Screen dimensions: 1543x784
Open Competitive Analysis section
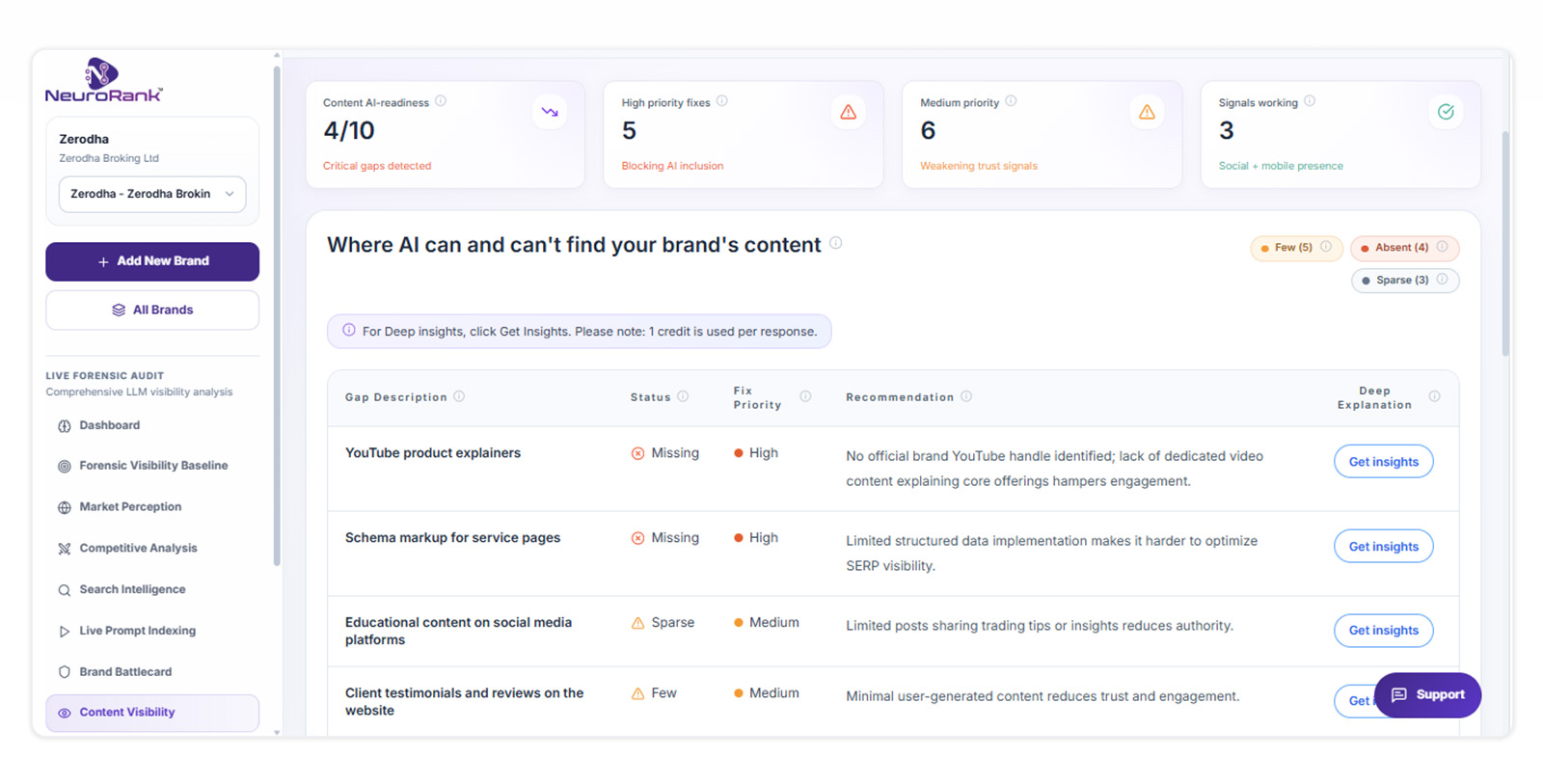coord(138,548)
